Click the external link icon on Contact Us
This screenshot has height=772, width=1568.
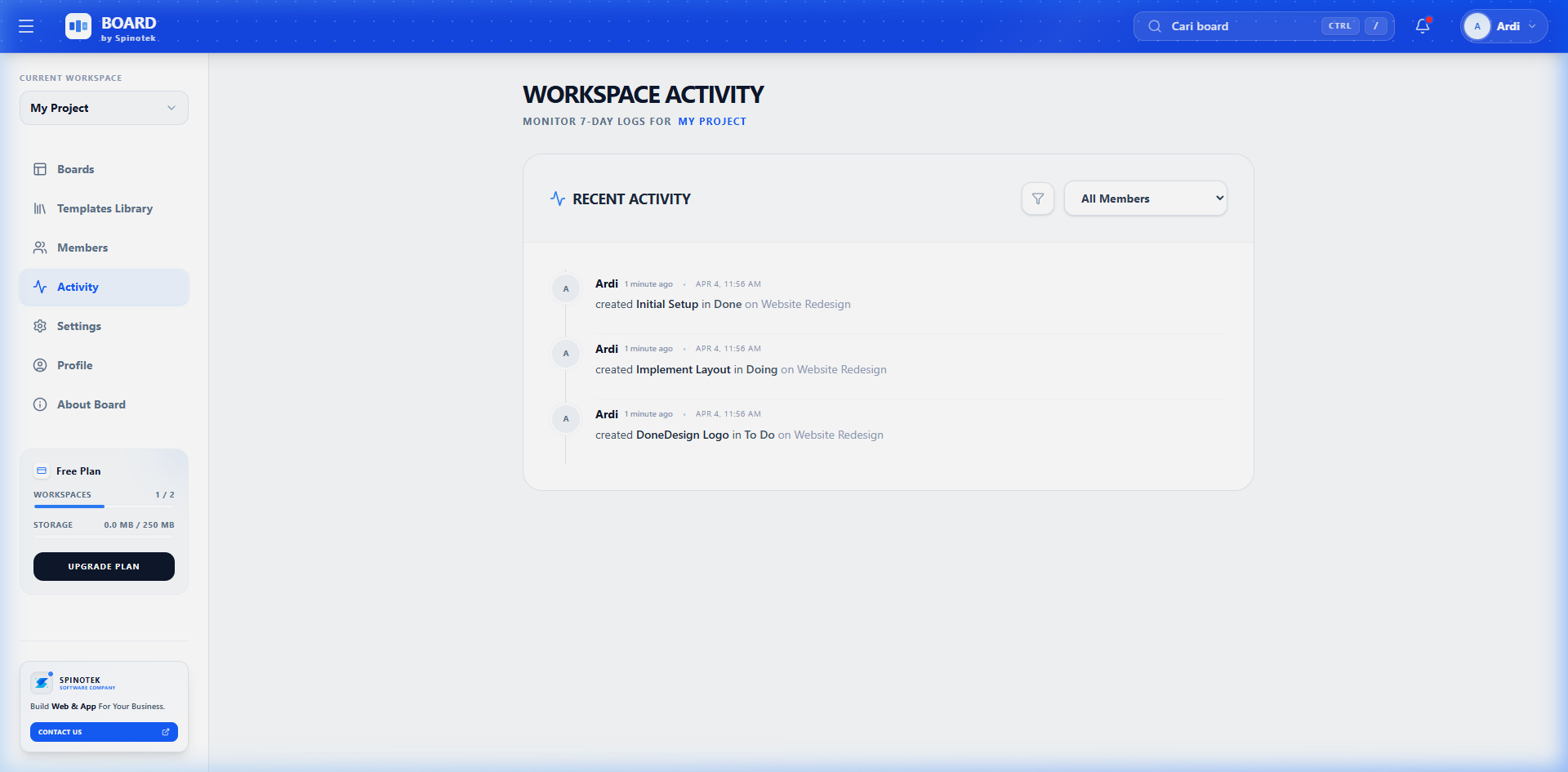pyautogui.click(x=166, y=732)
